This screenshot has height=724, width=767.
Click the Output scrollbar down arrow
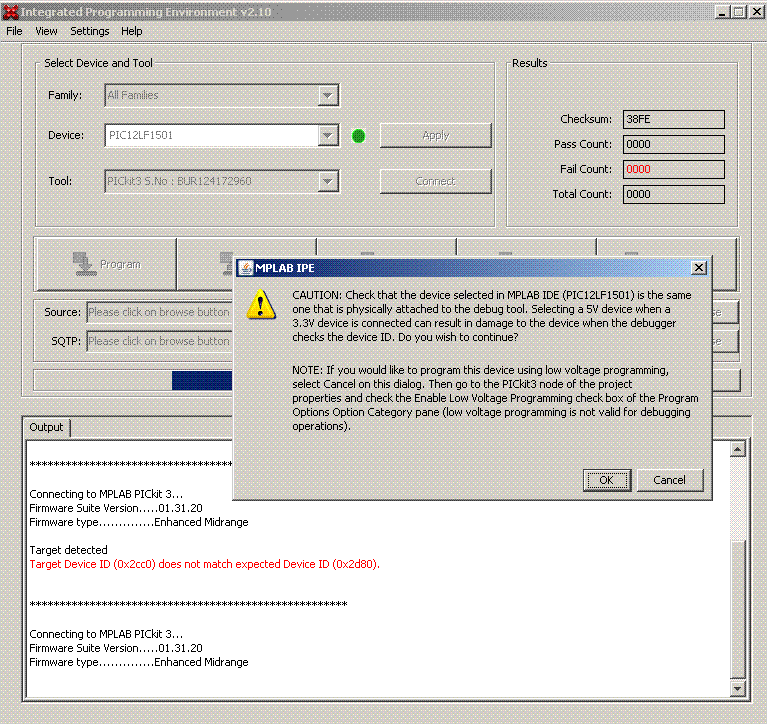(x=737, y=689)
